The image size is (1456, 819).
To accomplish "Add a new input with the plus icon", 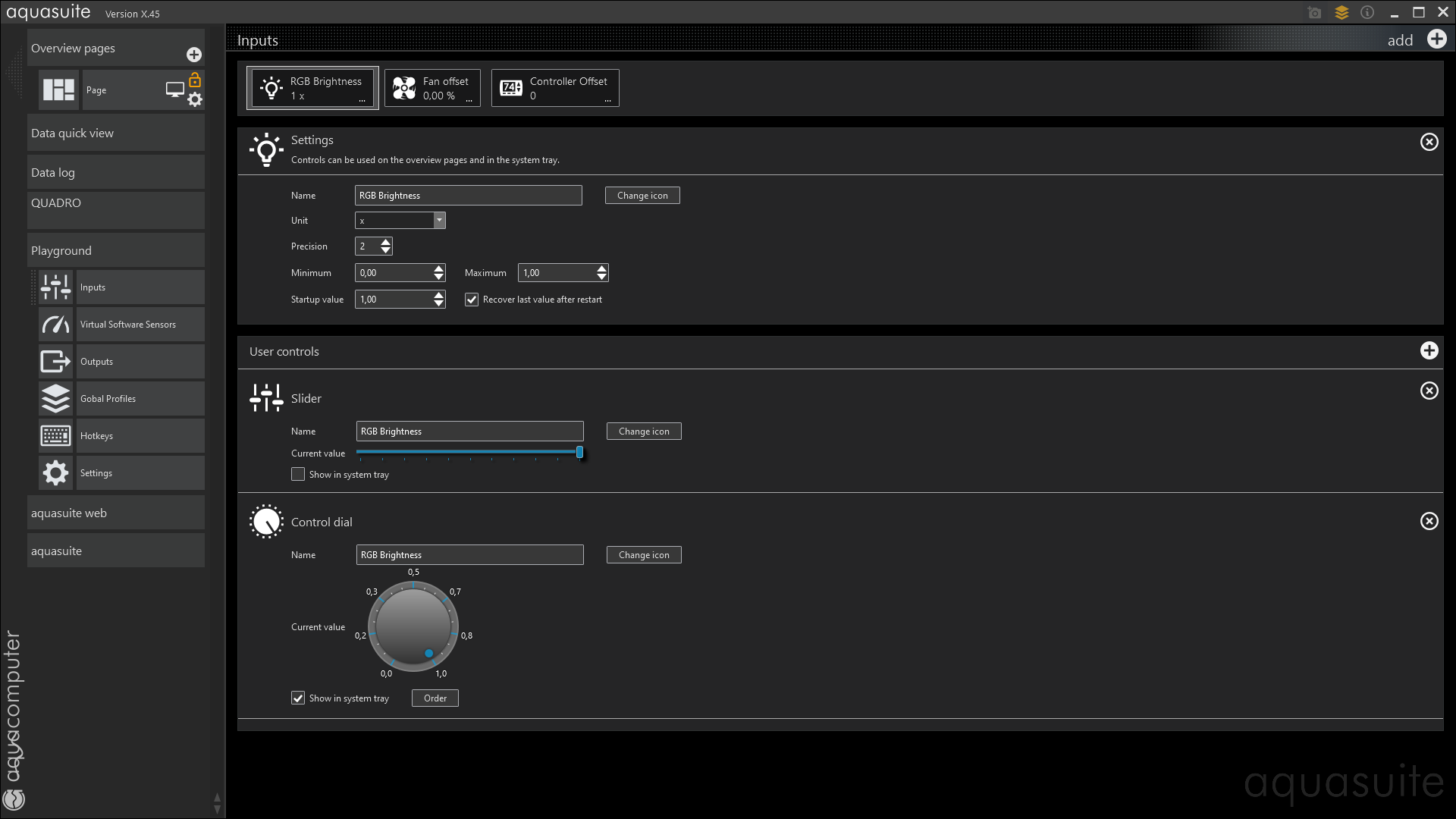I will (x=1437, y=39).
